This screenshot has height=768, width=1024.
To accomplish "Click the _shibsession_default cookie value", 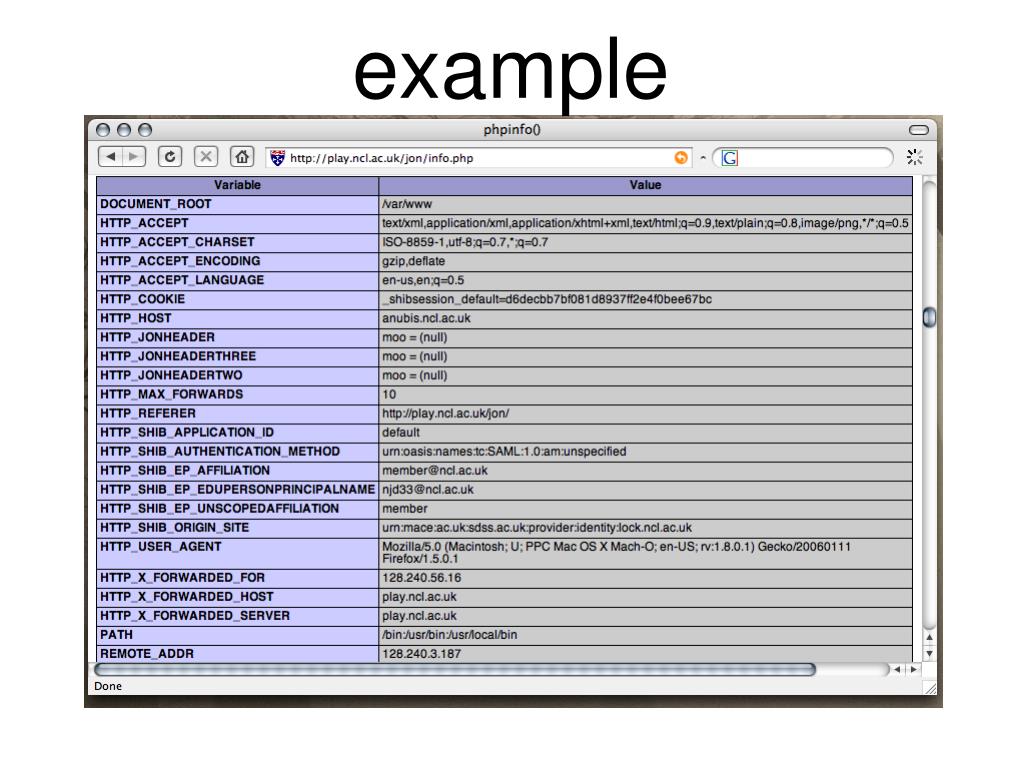I will coord(645,299).
